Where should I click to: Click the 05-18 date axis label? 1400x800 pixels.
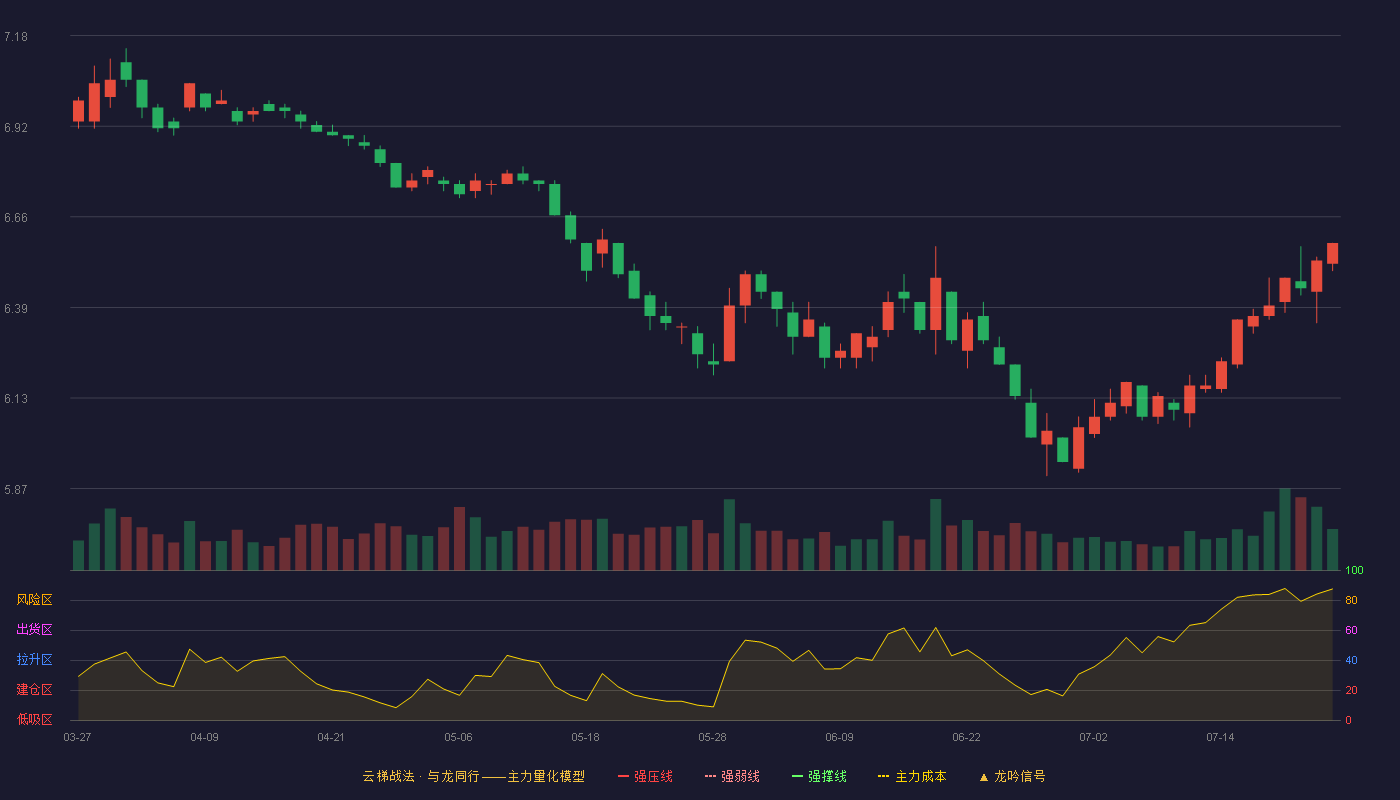click(585, 737)
